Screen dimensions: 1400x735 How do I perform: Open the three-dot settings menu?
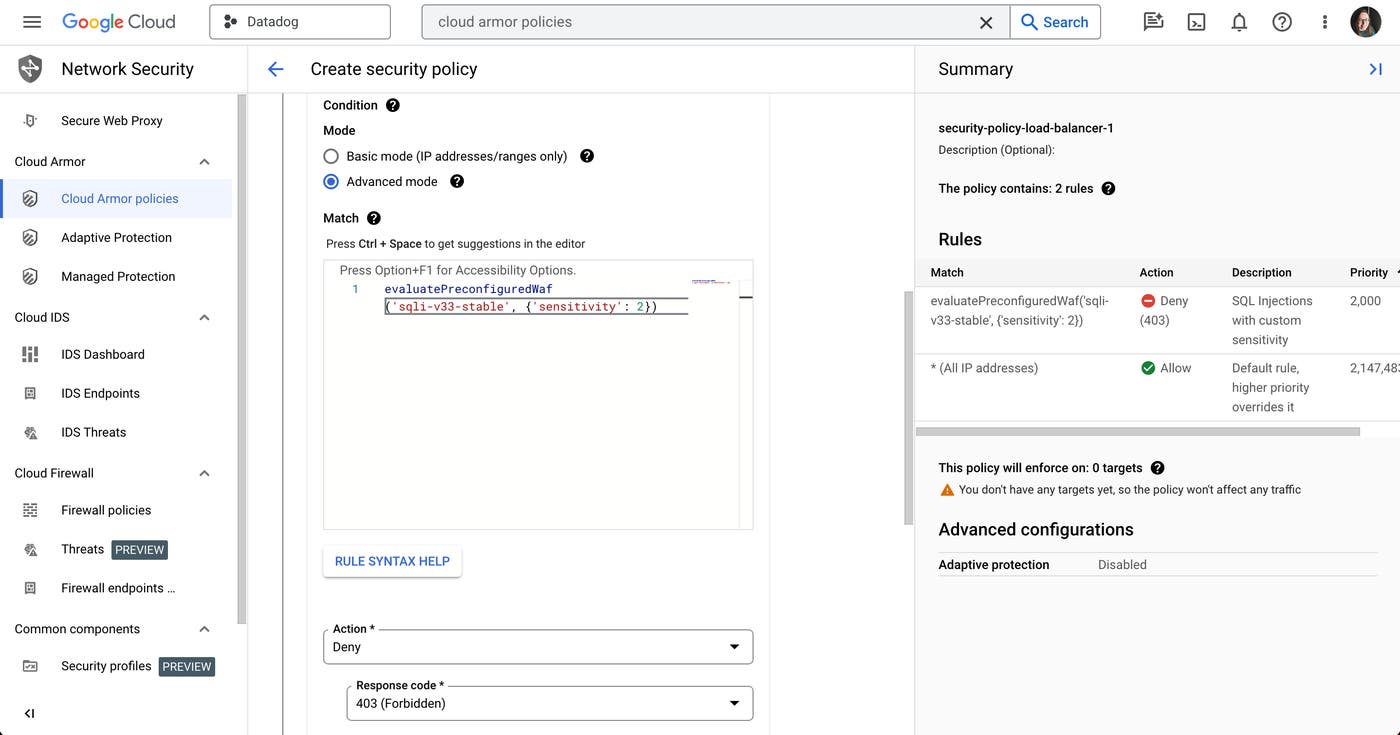[1325, 22]
